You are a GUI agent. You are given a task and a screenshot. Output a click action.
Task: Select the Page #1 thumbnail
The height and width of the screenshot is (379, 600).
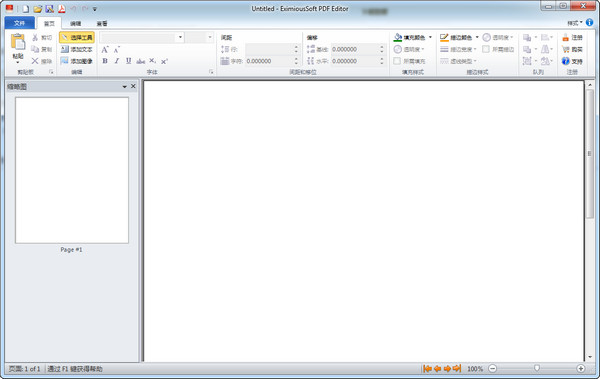click(72, 170)
